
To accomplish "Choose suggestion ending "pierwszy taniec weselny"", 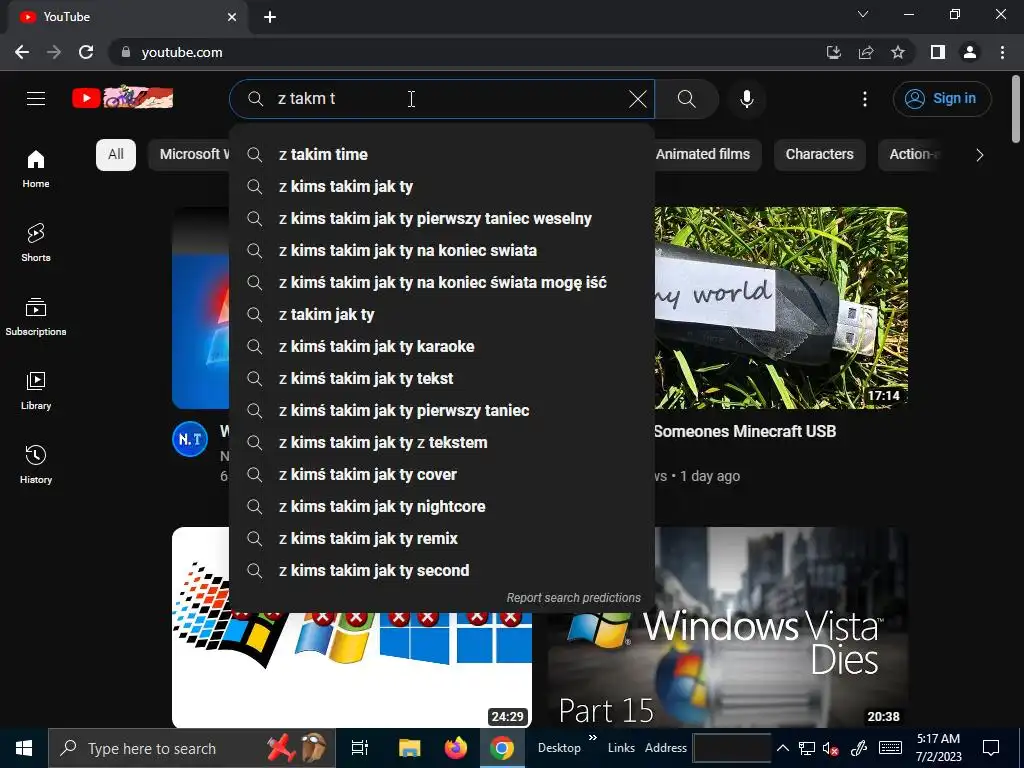I will click(441, 219).
